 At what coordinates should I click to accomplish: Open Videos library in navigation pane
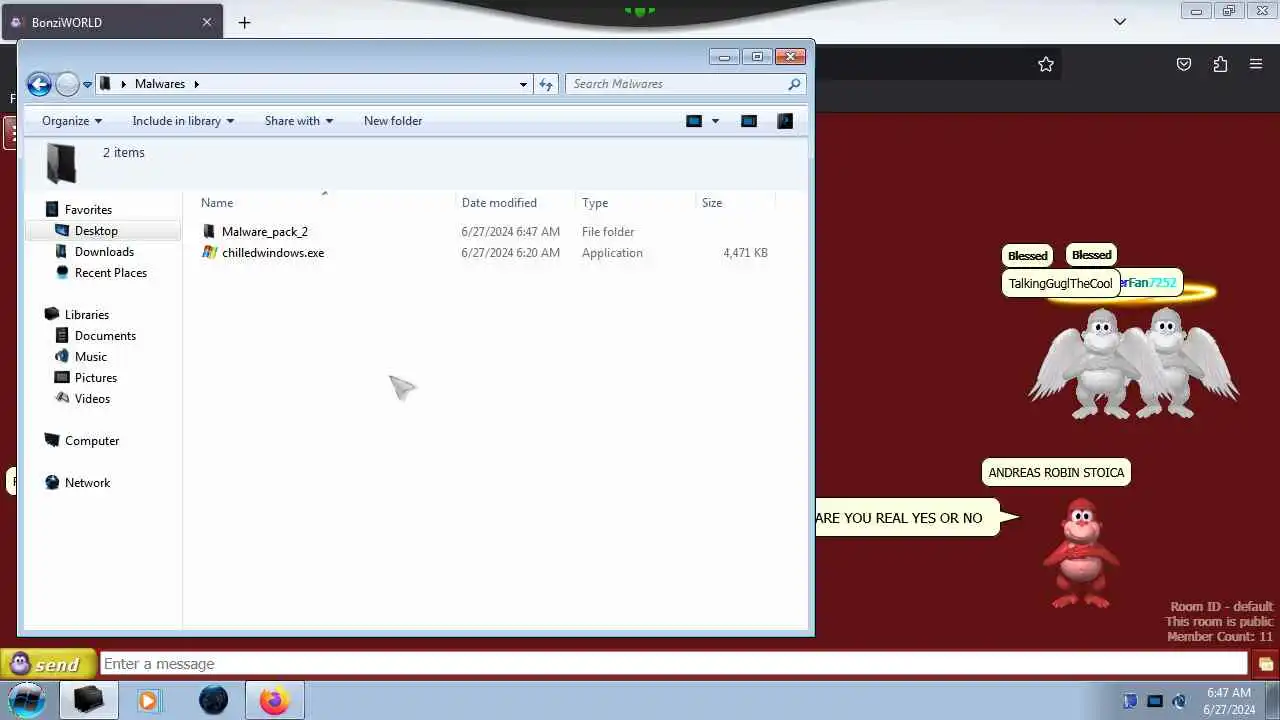[92, 399]
